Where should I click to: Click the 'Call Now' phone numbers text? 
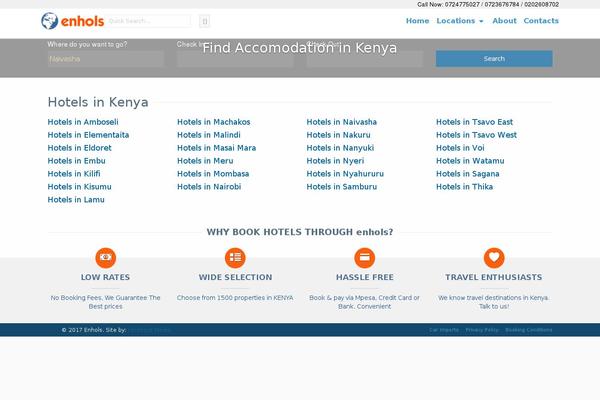[488, 5]
